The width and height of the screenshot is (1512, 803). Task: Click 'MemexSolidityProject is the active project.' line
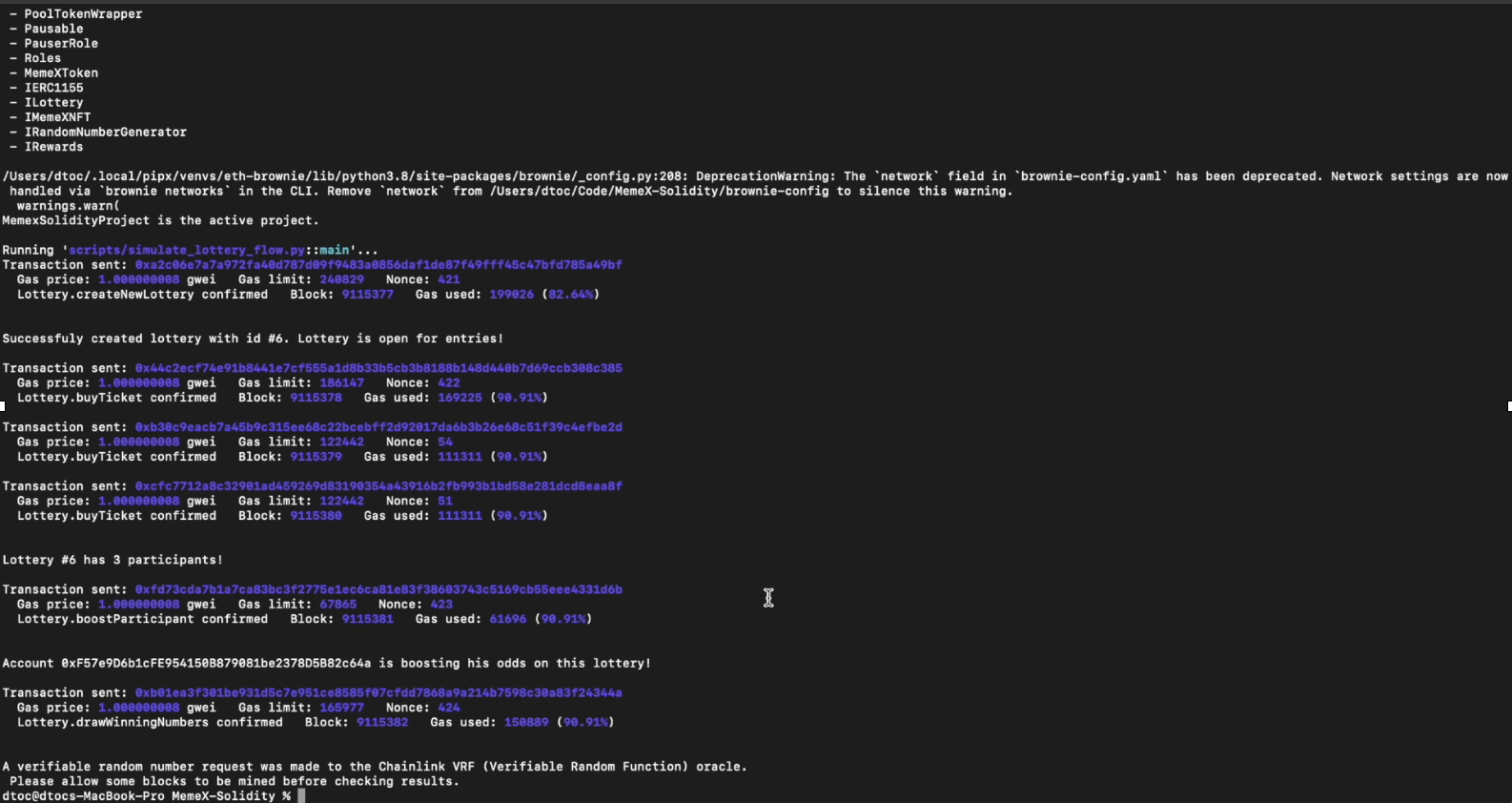159,220
